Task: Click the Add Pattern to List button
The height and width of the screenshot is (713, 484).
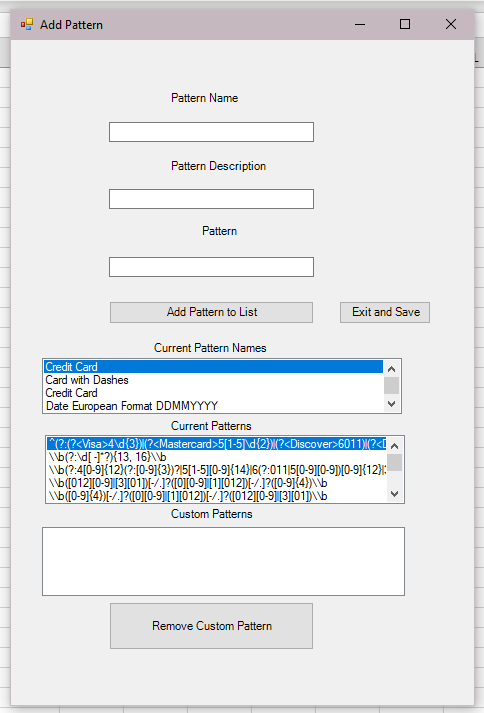Action: 211,312
